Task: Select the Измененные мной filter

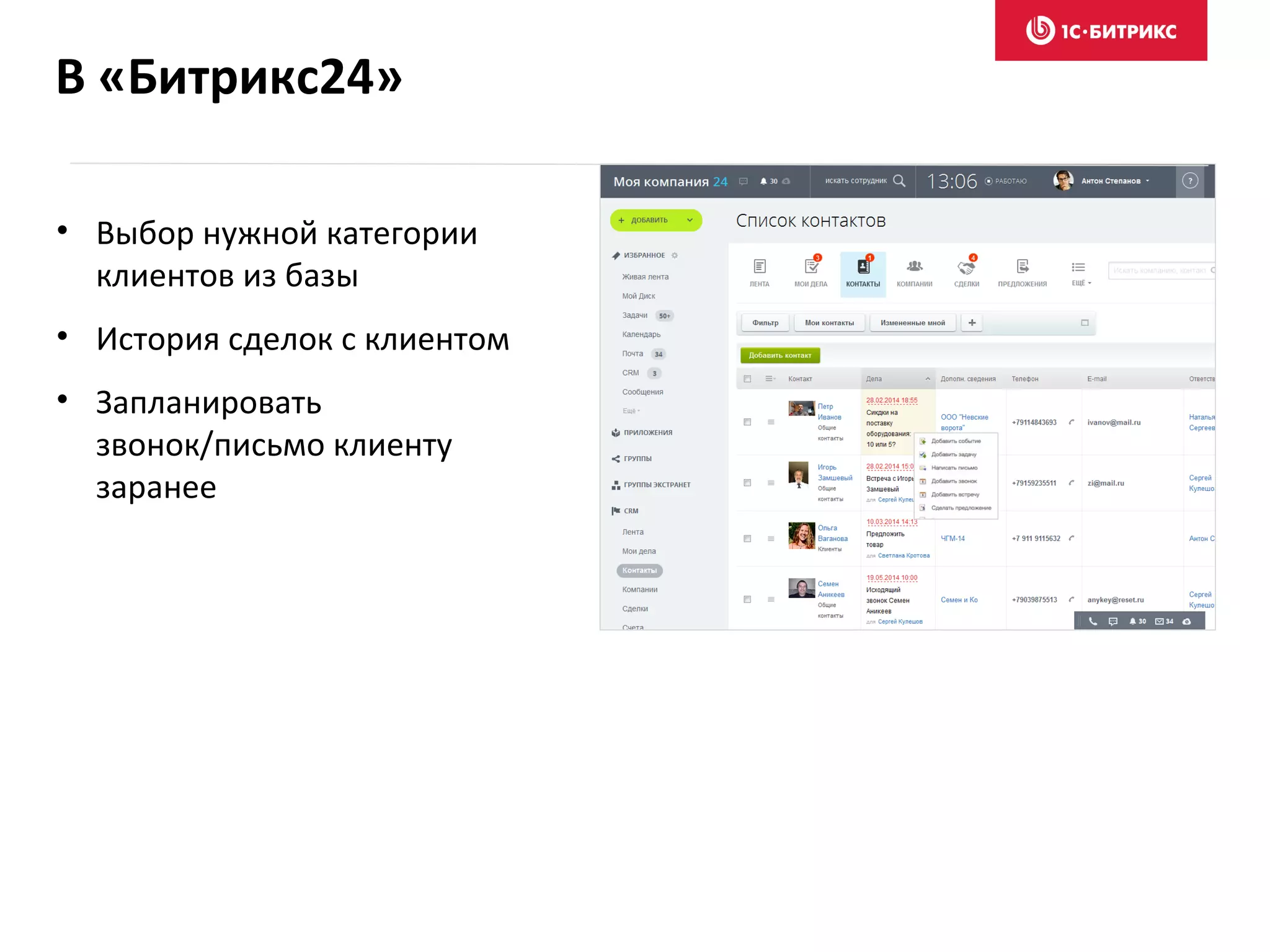Action: 913,322
